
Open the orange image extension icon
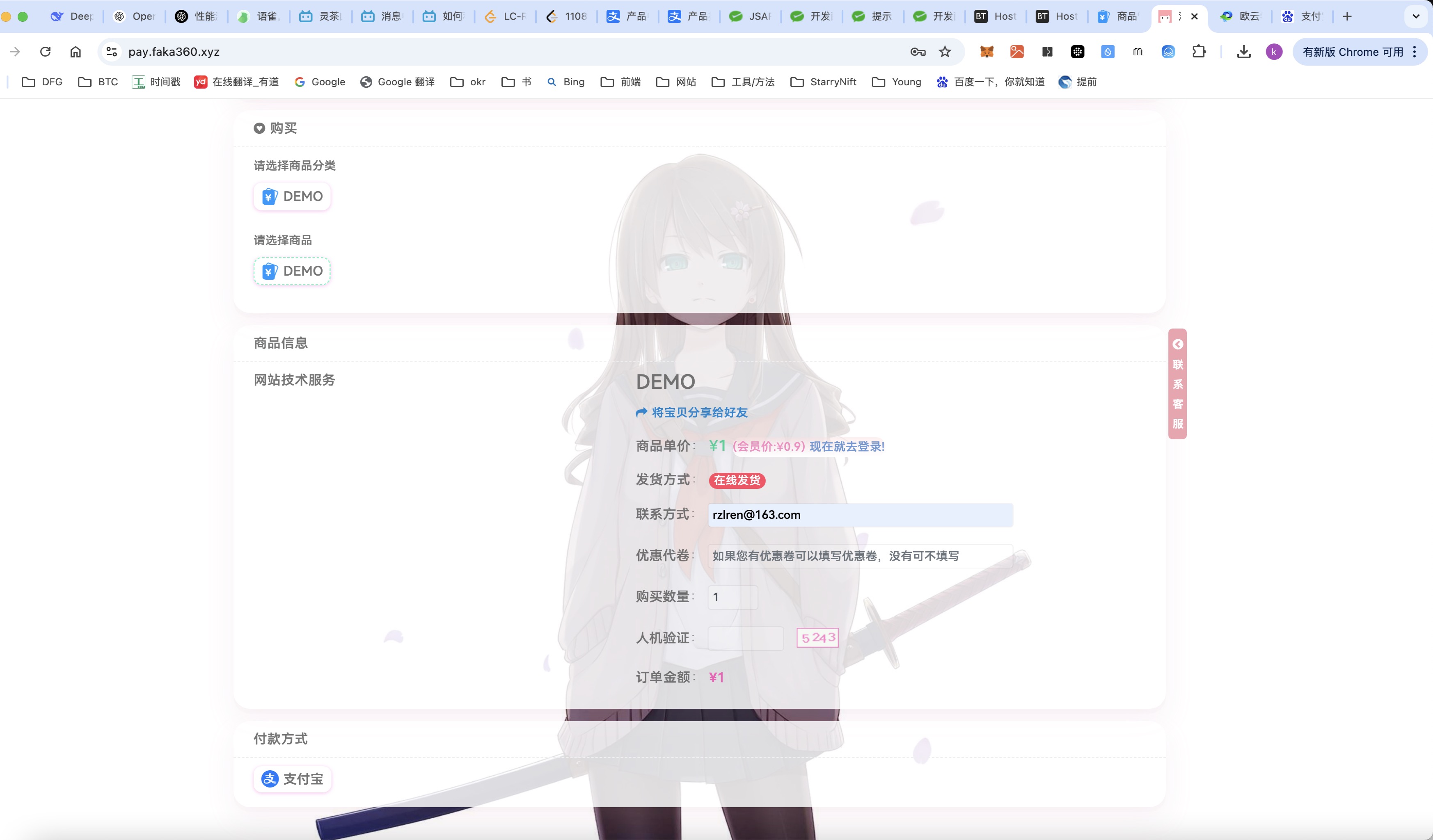click(1017, 52)
